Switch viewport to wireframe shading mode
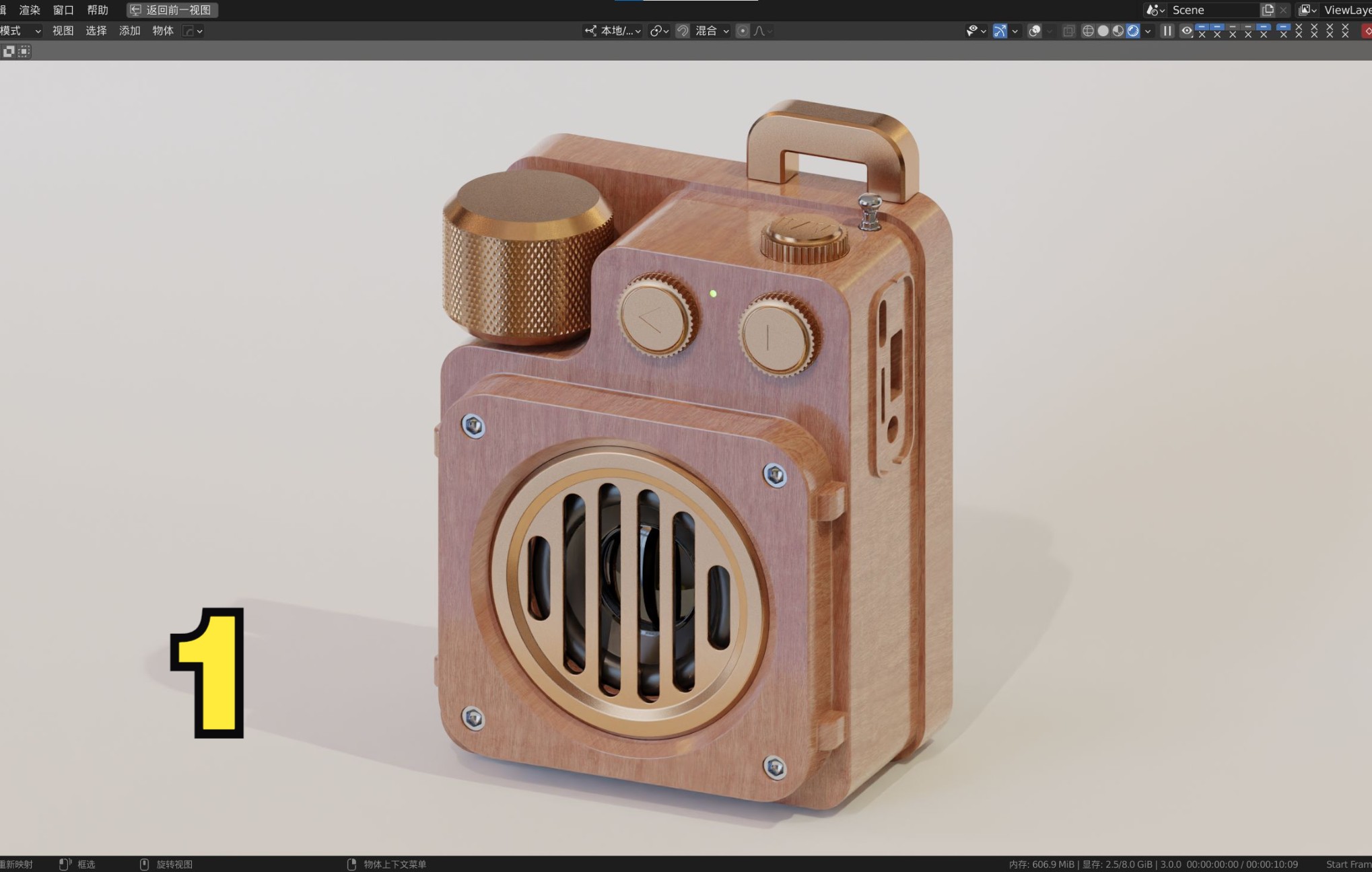Screen dimensions: 1372x872 tap(1088, 31)
